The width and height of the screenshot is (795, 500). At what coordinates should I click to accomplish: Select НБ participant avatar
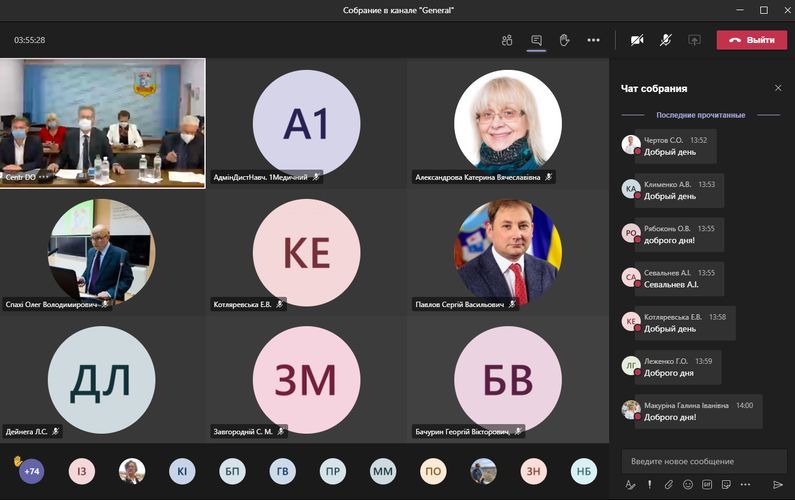coord(584,471)
